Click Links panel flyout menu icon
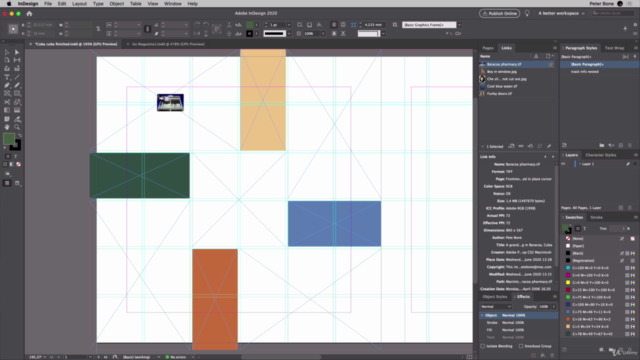This screenshot has width=640, height=360. click(x=555, y=48)
